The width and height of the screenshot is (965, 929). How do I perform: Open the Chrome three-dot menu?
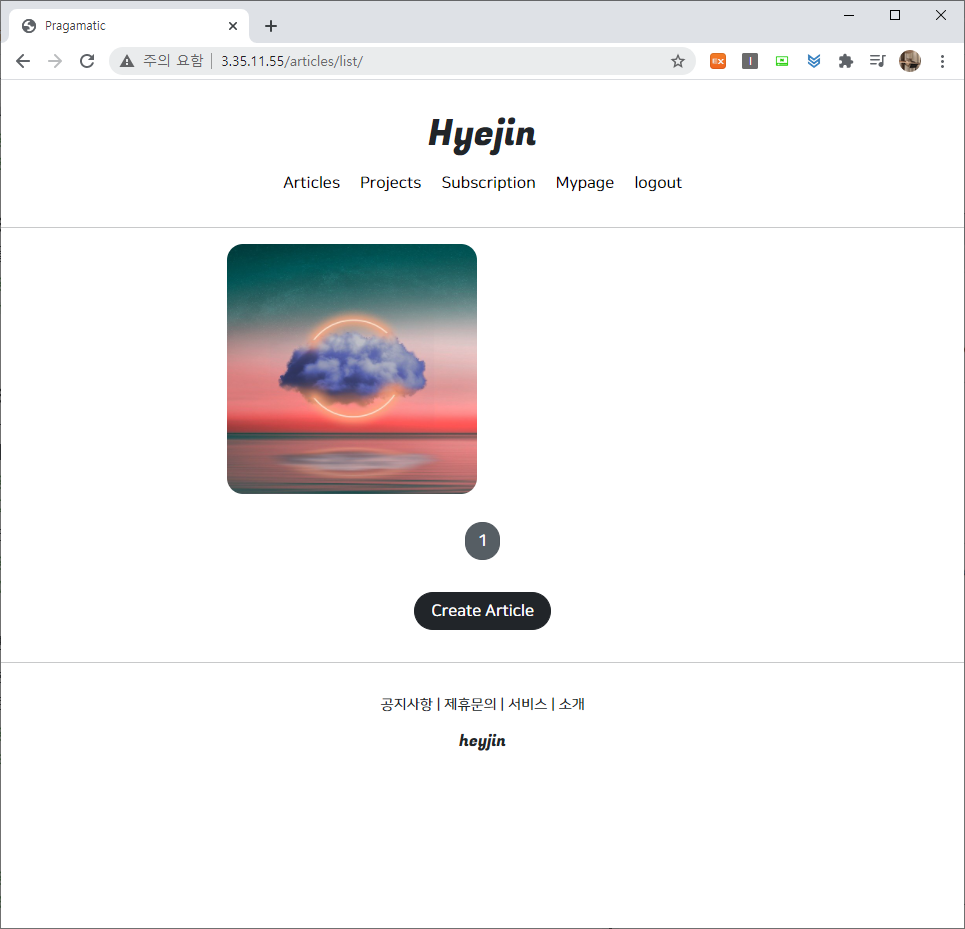pyautogui.click(x=942, y=61)
